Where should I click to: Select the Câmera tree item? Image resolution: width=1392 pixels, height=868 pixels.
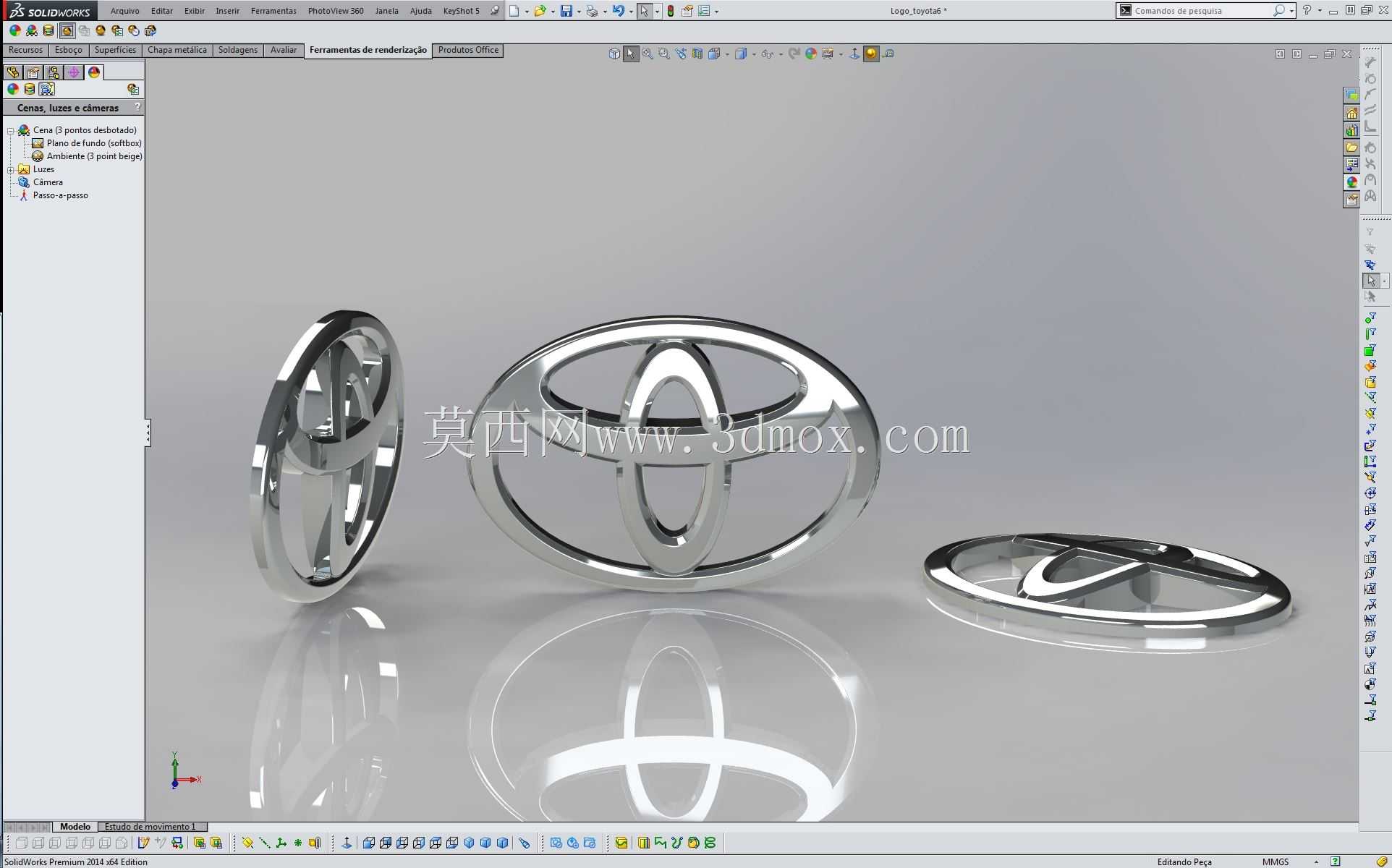[x=41, y=182]
